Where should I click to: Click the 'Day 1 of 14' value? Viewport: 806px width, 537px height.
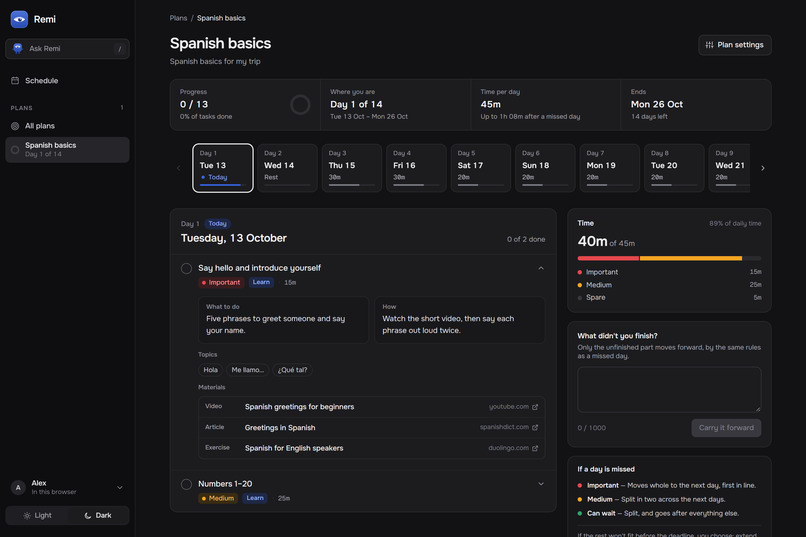tap(356, 104)
